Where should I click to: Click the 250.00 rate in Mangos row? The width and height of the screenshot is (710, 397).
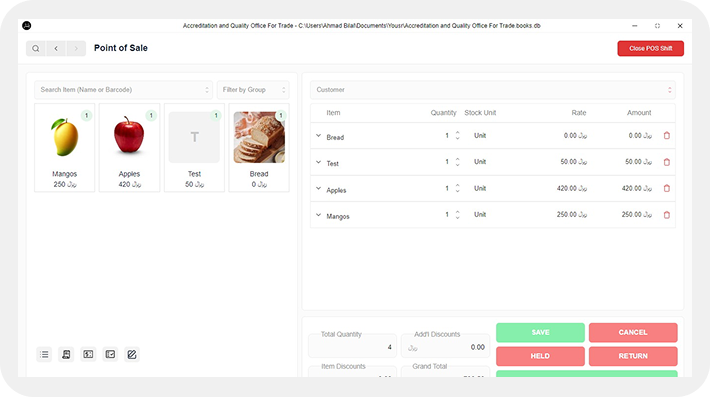tap(572, 215)
